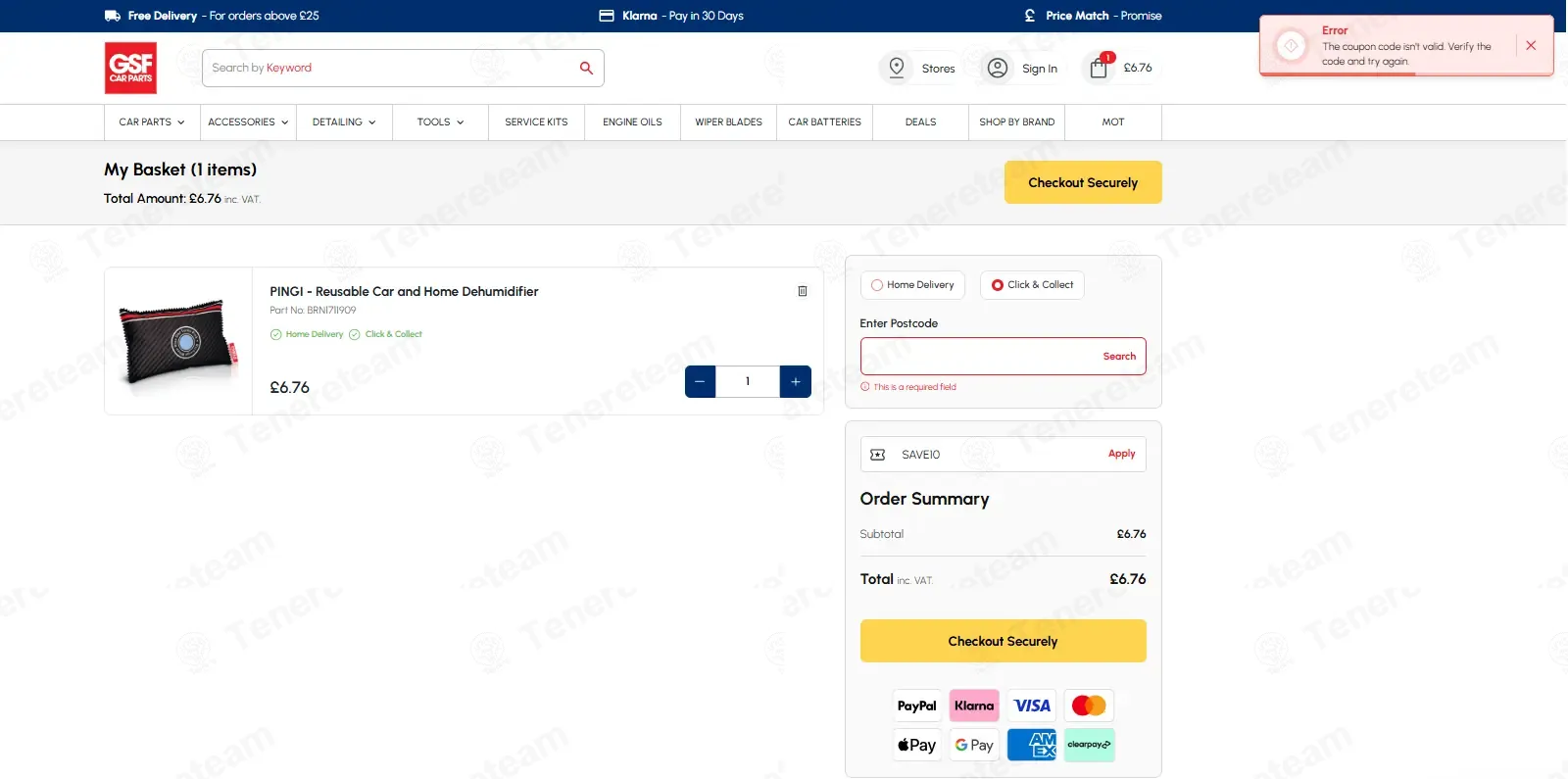Apply the SAVE10 coupon code
Viewport: 1568px width, 779px height.
[x=1121, y=454]
